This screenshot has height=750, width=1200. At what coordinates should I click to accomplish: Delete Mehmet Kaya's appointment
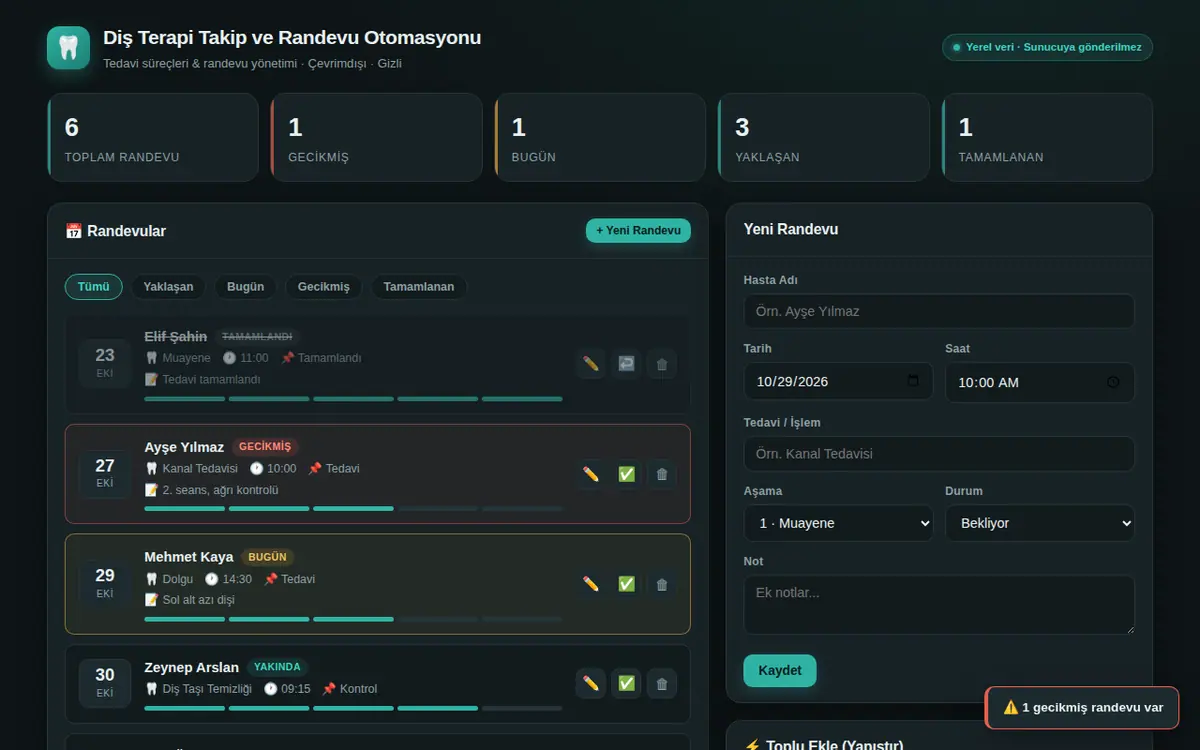(x=661, y=584)
